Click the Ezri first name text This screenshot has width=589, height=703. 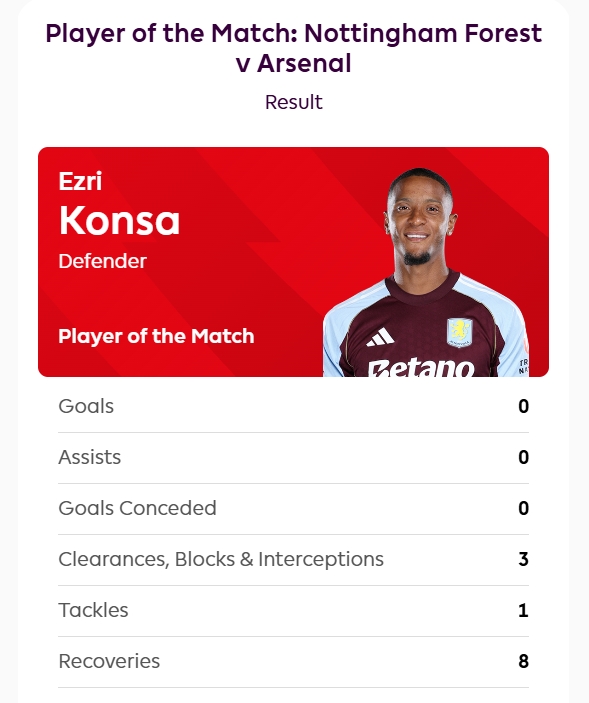tap(80, 181)
